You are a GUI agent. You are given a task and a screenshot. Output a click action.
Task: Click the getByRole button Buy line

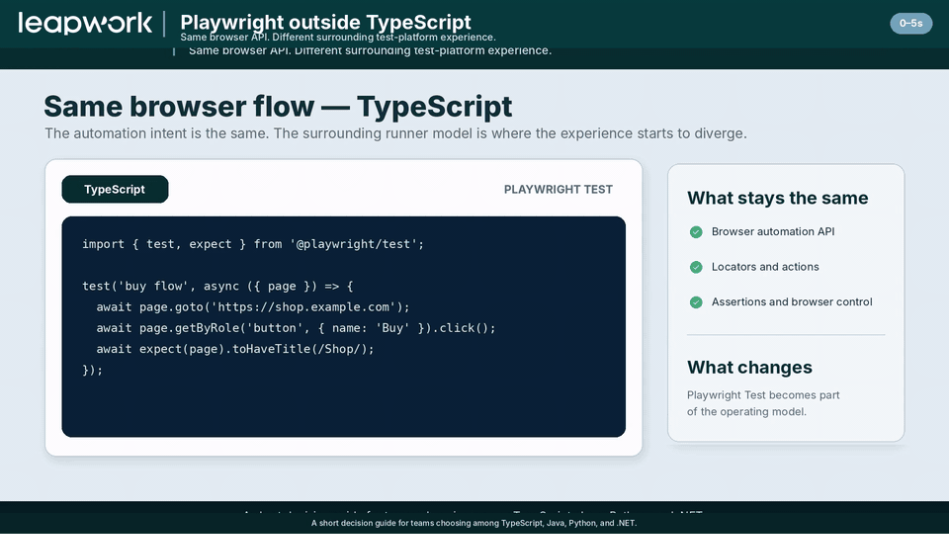[295, 328]
